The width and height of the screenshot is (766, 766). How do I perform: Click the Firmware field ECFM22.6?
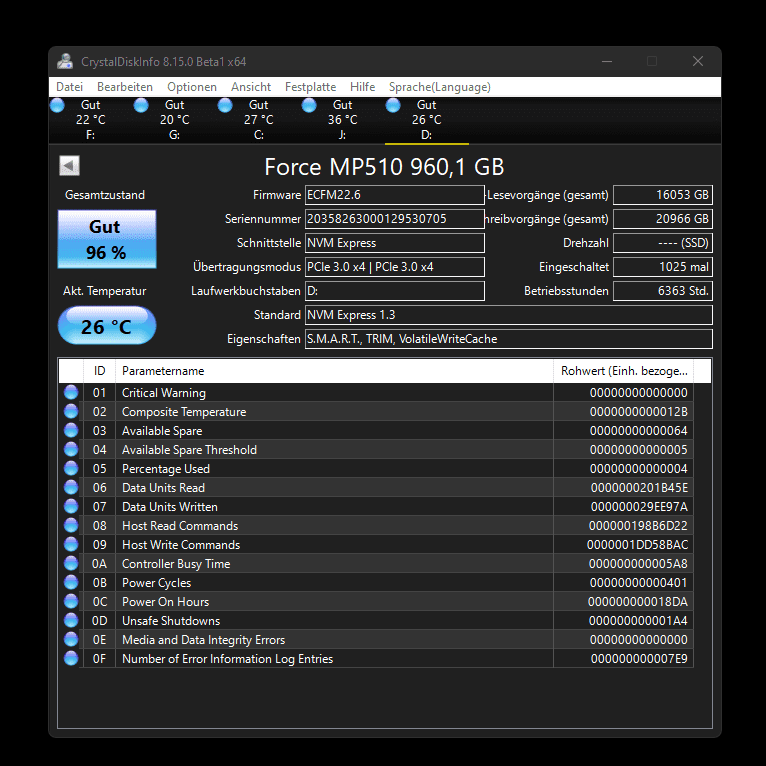(395, 195)
